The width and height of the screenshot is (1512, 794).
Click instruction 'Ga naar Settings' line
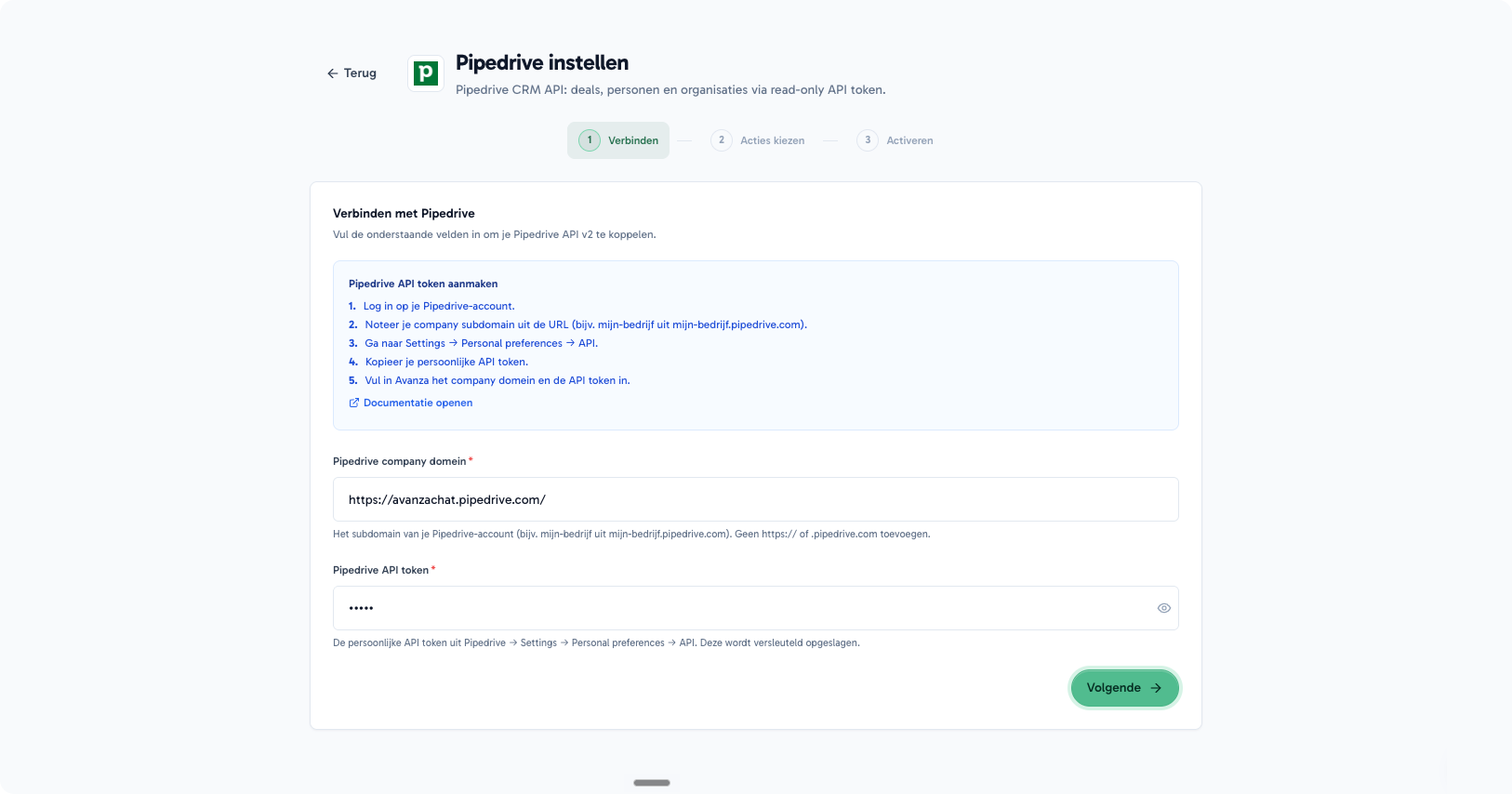[x=482, y=343]
